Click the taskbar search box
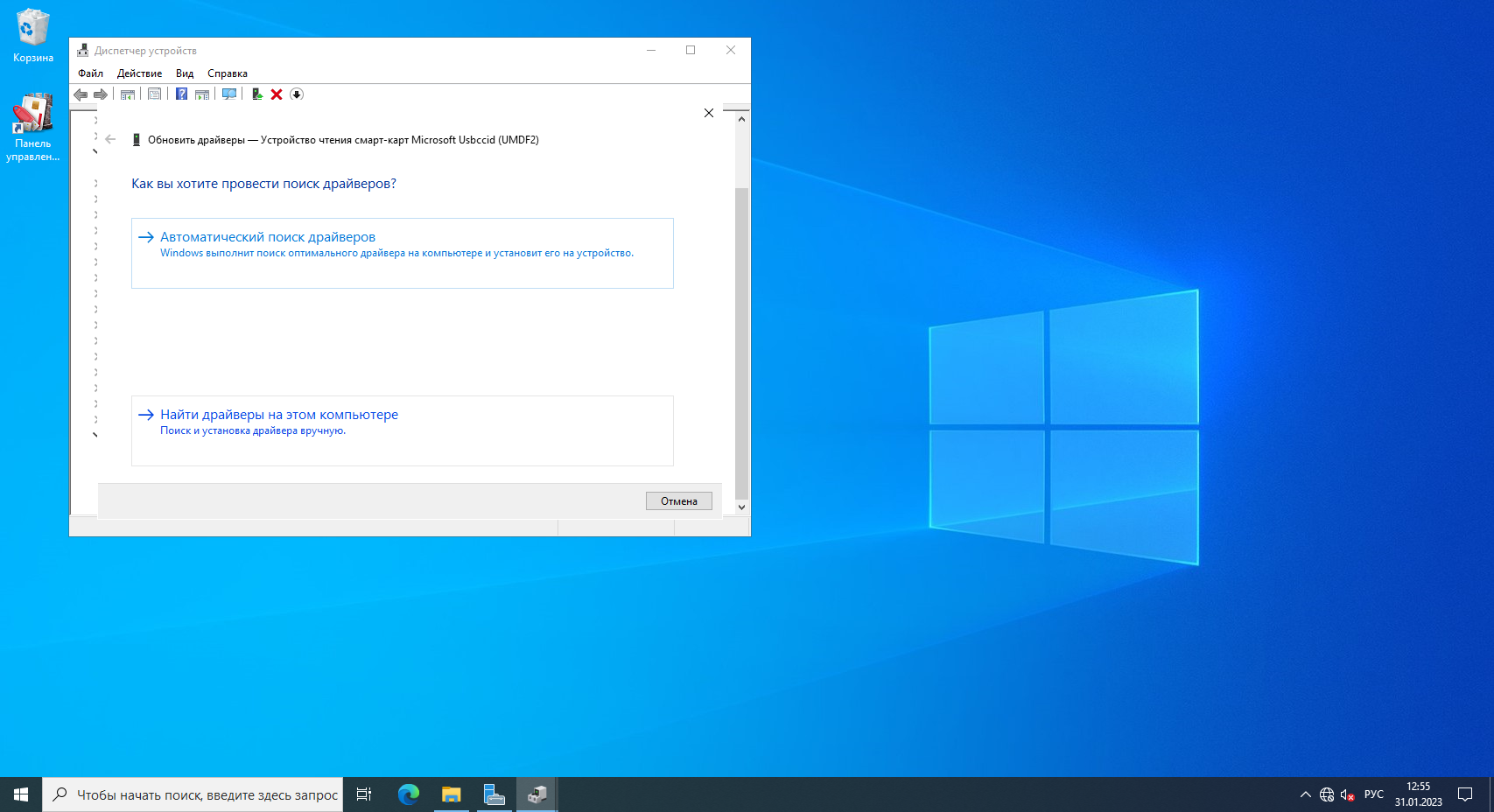The image size is (1494, 812). (193, 794)
